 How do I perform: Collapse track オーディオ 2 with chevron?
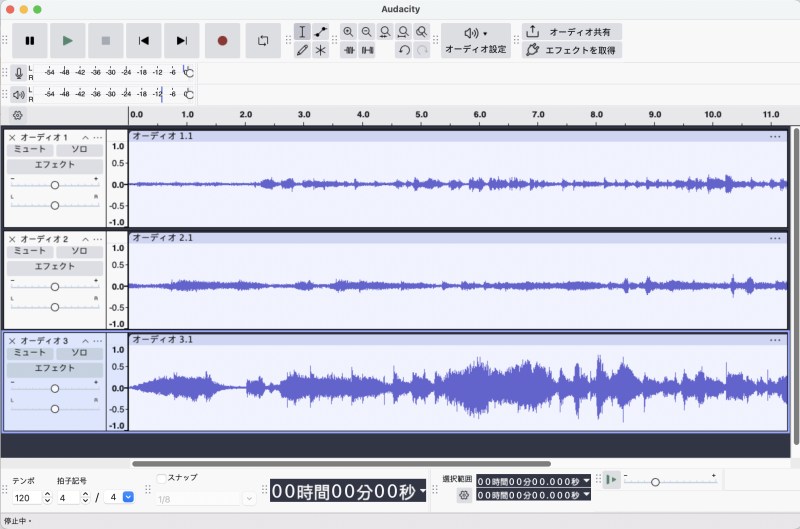coord(86,239)
